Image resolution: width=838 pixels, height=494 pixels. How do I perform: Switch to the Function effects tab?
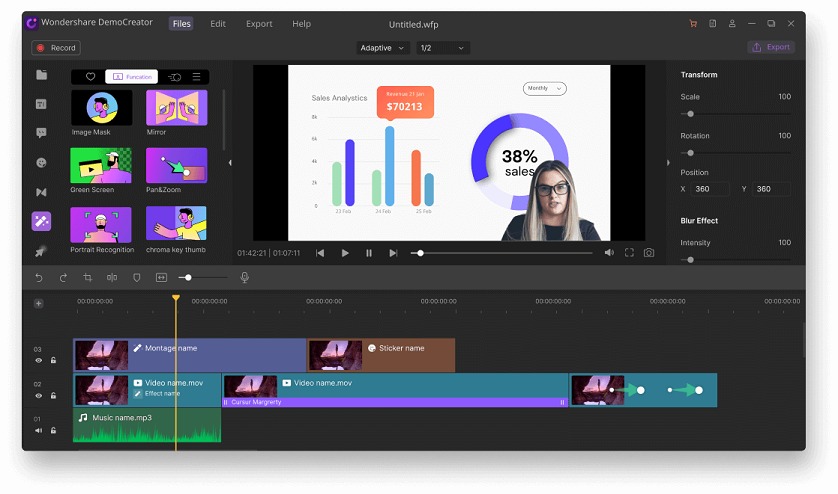tap(132, 76)
